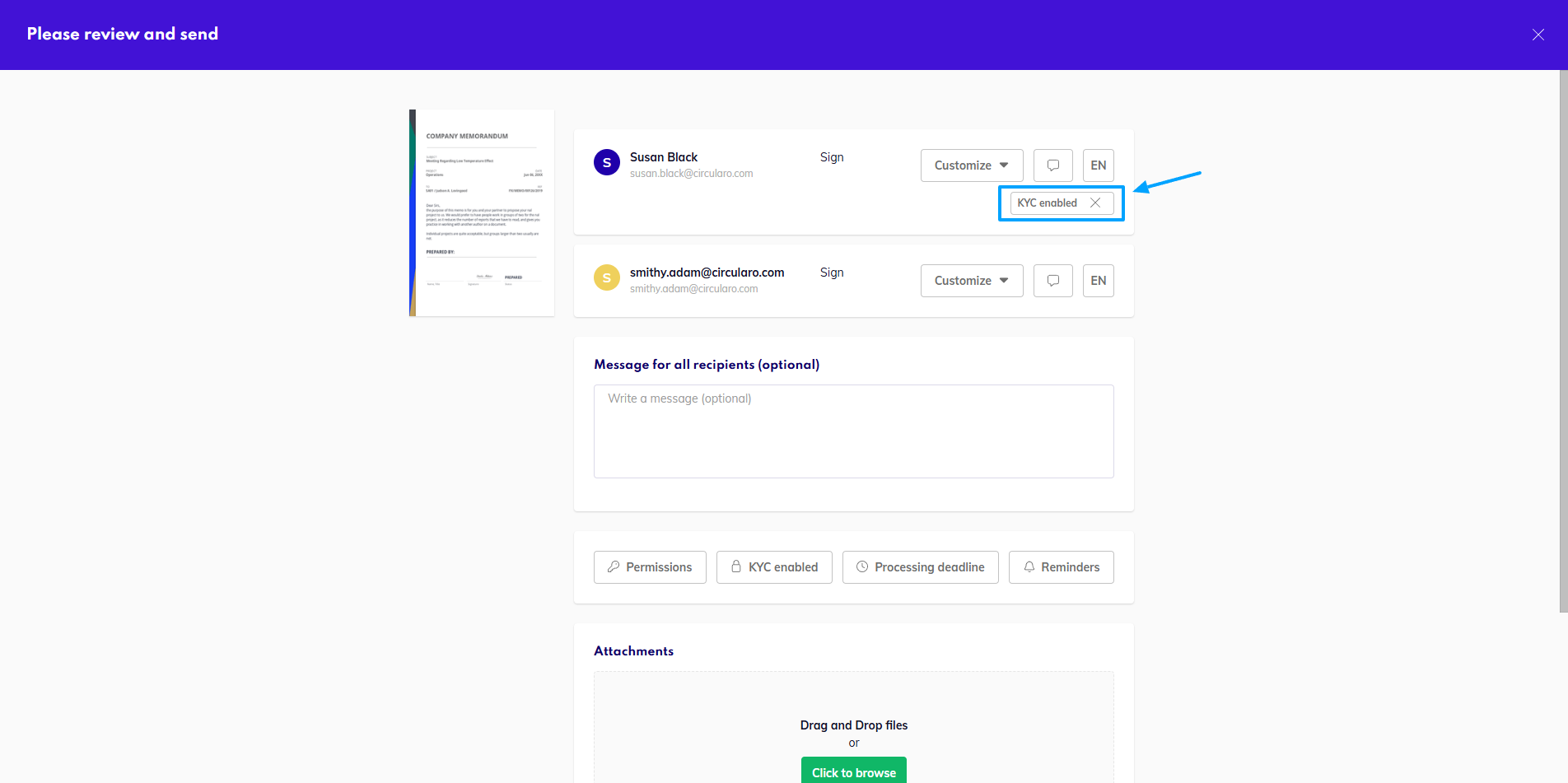Remove the KYC enabled tag from Susan Black
The height and width of the screenshot is (783, 1568).
pos(1095,203)
